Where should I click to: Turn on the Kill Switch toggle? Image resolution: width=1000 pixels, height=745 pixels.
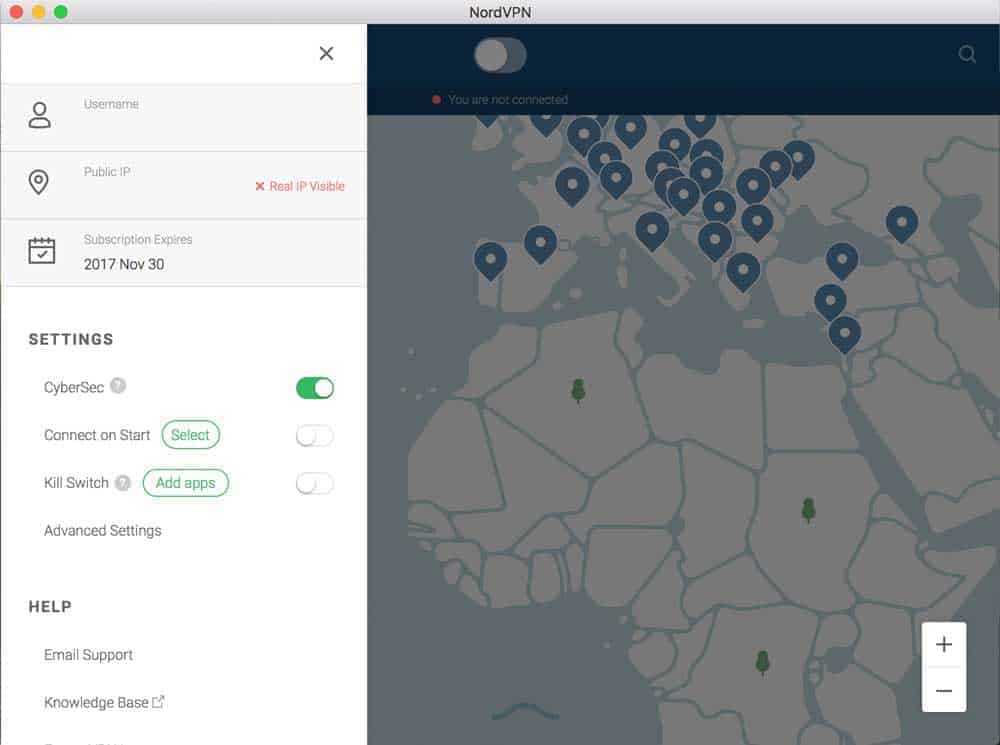click(315, 483)
